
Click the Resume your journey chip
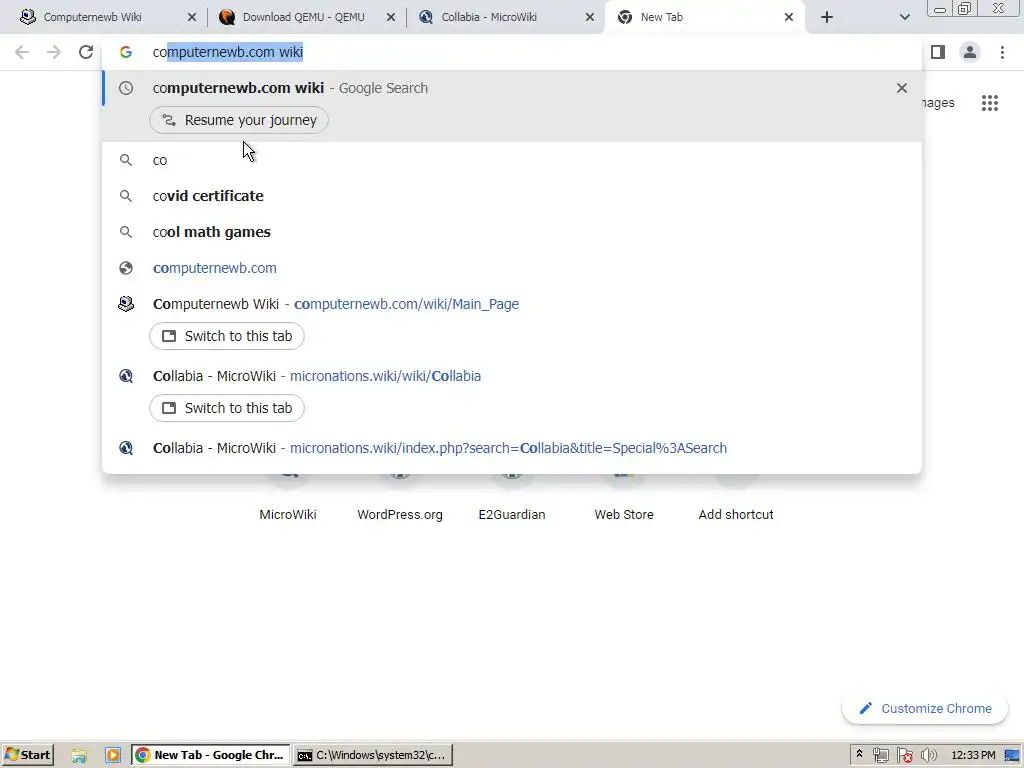pos(239,120)
